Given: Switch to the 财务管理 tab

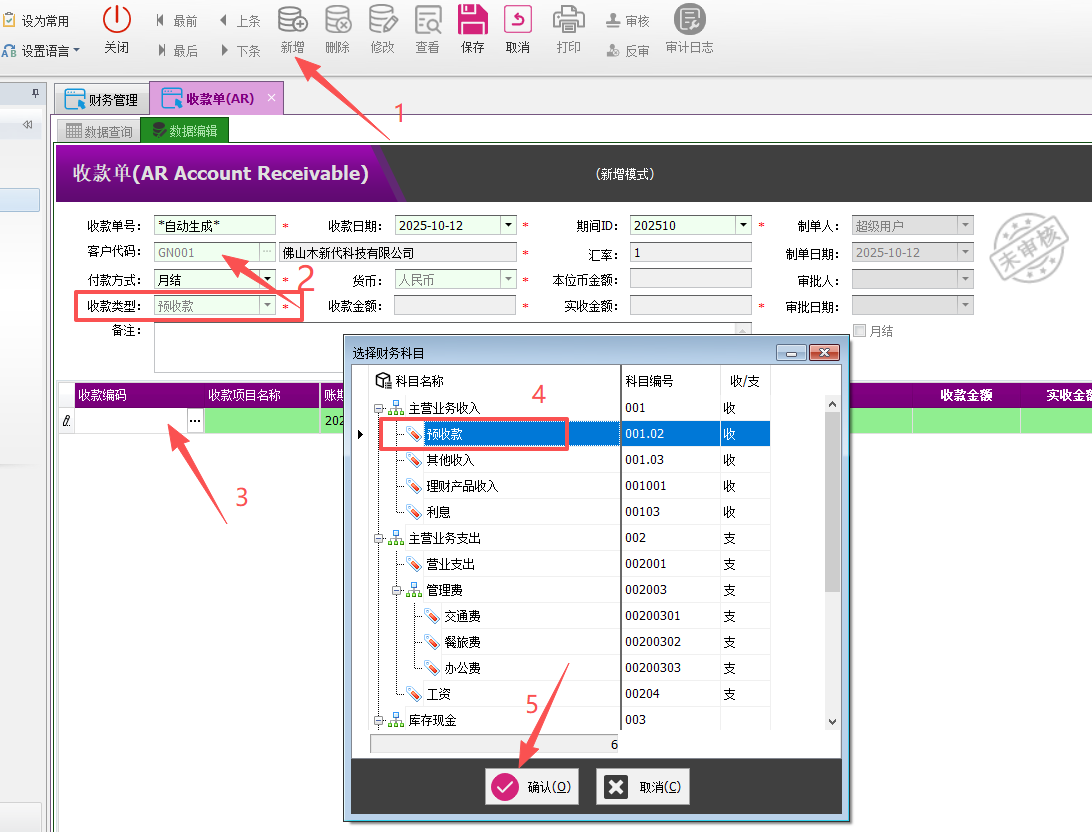Looking at the screenshot, I should click(x=101, y=99).
